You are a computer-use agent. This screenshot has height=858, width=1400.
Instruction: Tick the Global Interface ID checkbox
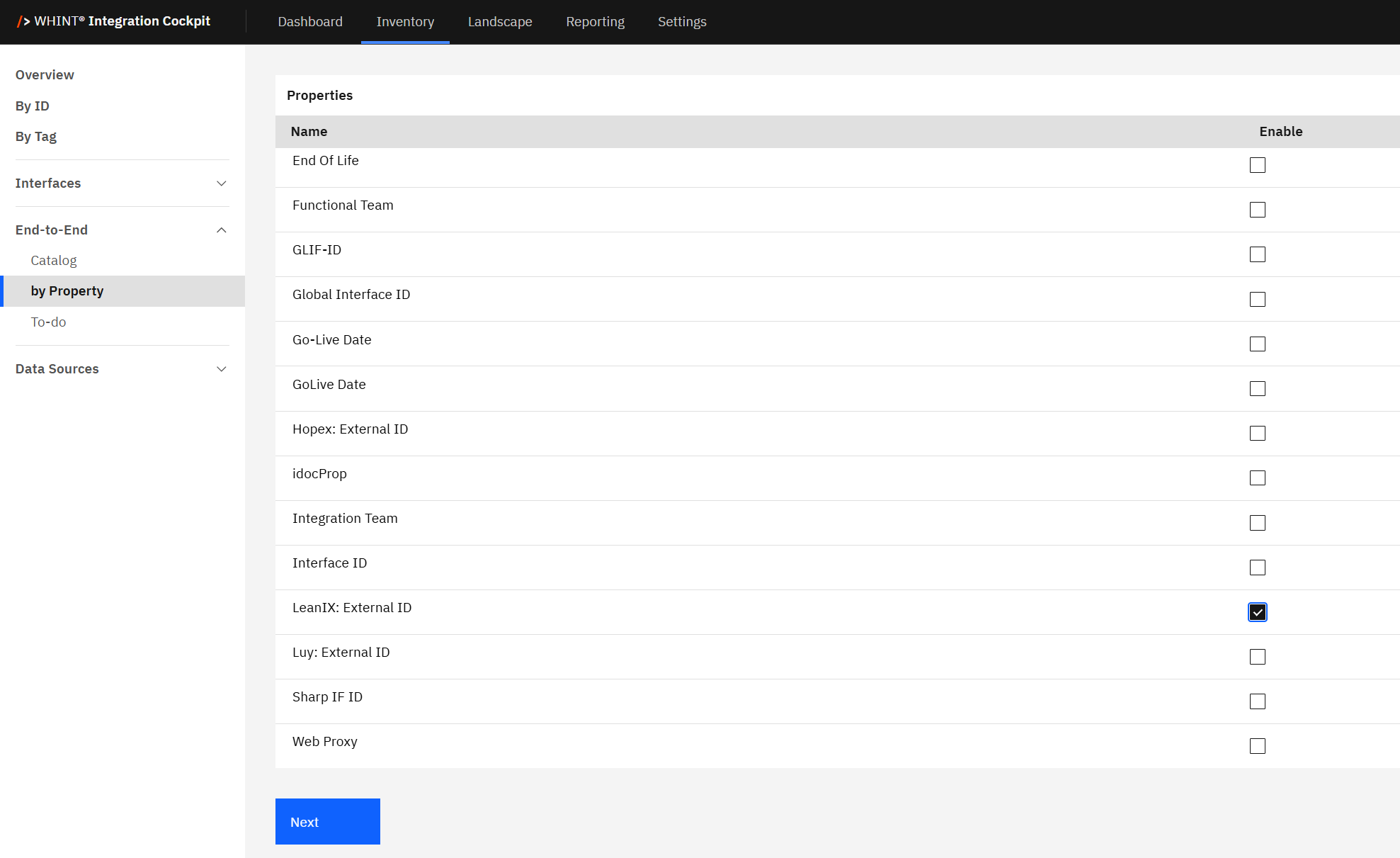(x=1257, y=299)
